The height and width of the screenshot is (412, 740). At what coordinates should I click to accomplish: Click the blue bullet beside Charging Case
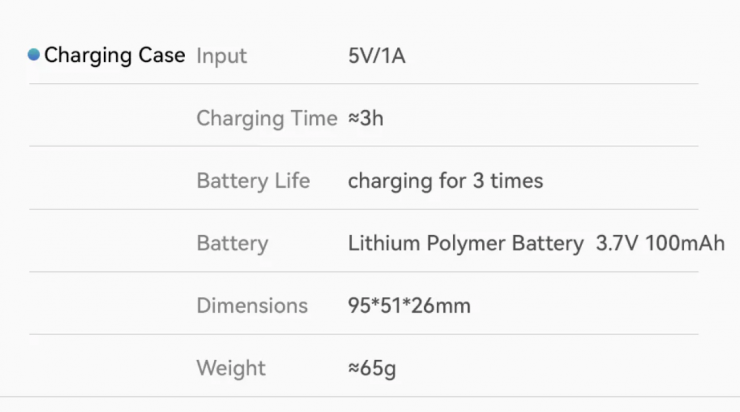(34, 55)
